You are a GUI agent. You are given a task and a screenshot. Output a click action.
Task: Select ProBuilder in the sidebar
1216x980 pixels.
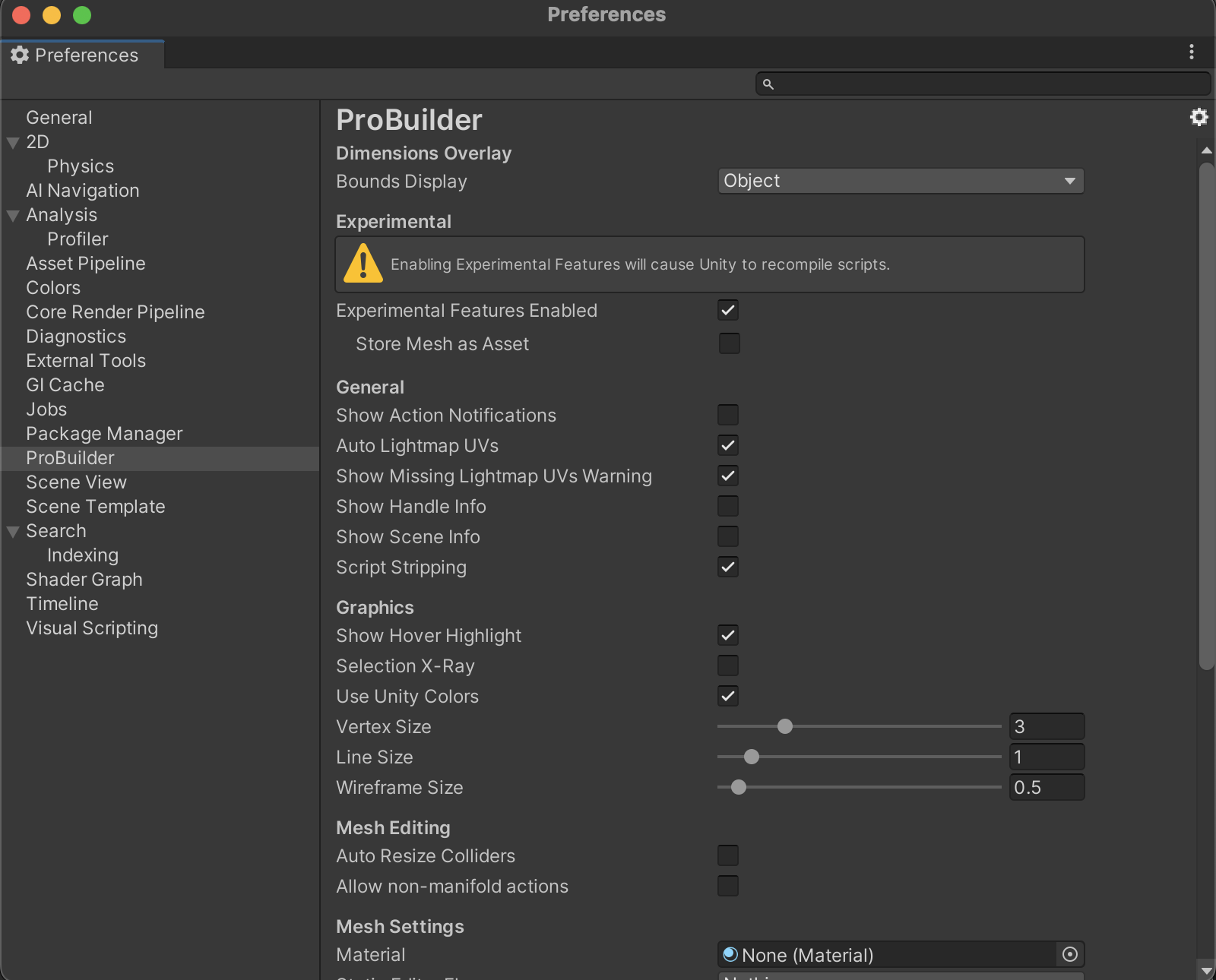tap(160, 458)
